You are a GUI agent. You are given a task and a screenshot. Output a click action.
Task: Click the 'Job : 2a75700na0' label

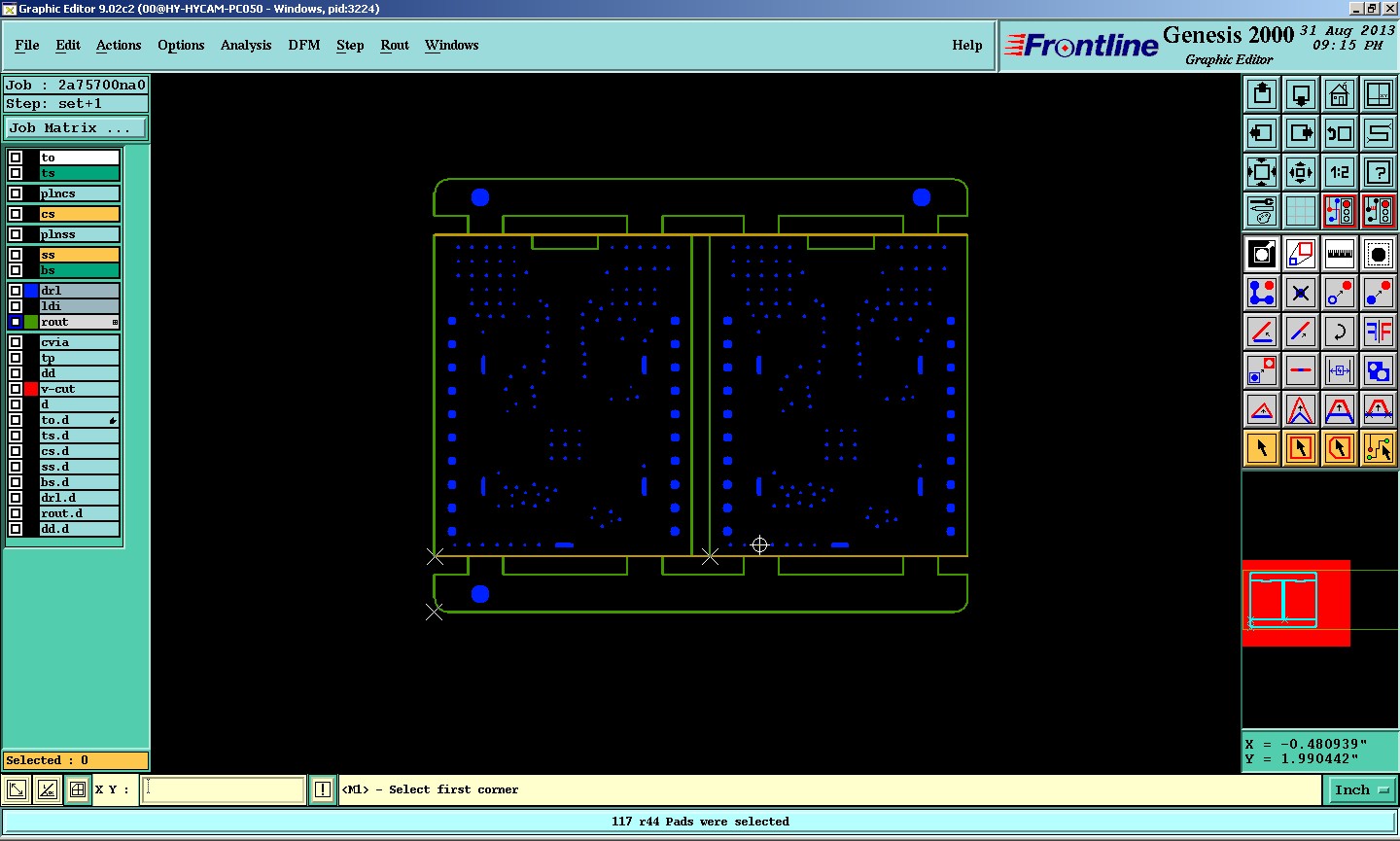coord(76,85)
